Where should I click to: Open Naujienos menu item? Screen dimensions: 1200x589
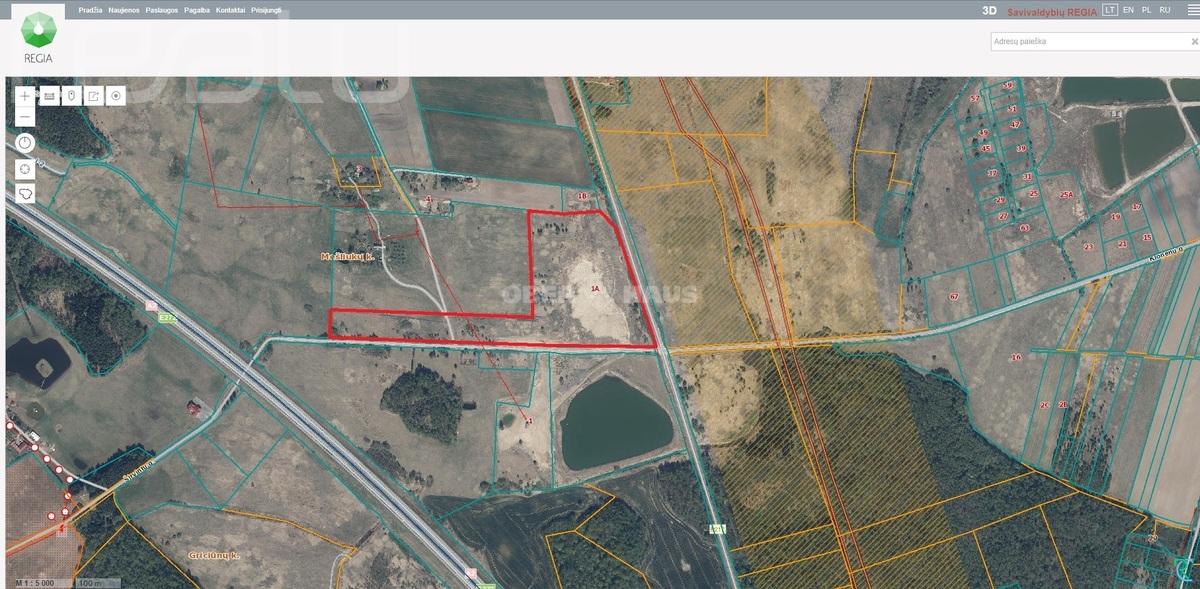[124, 8]
